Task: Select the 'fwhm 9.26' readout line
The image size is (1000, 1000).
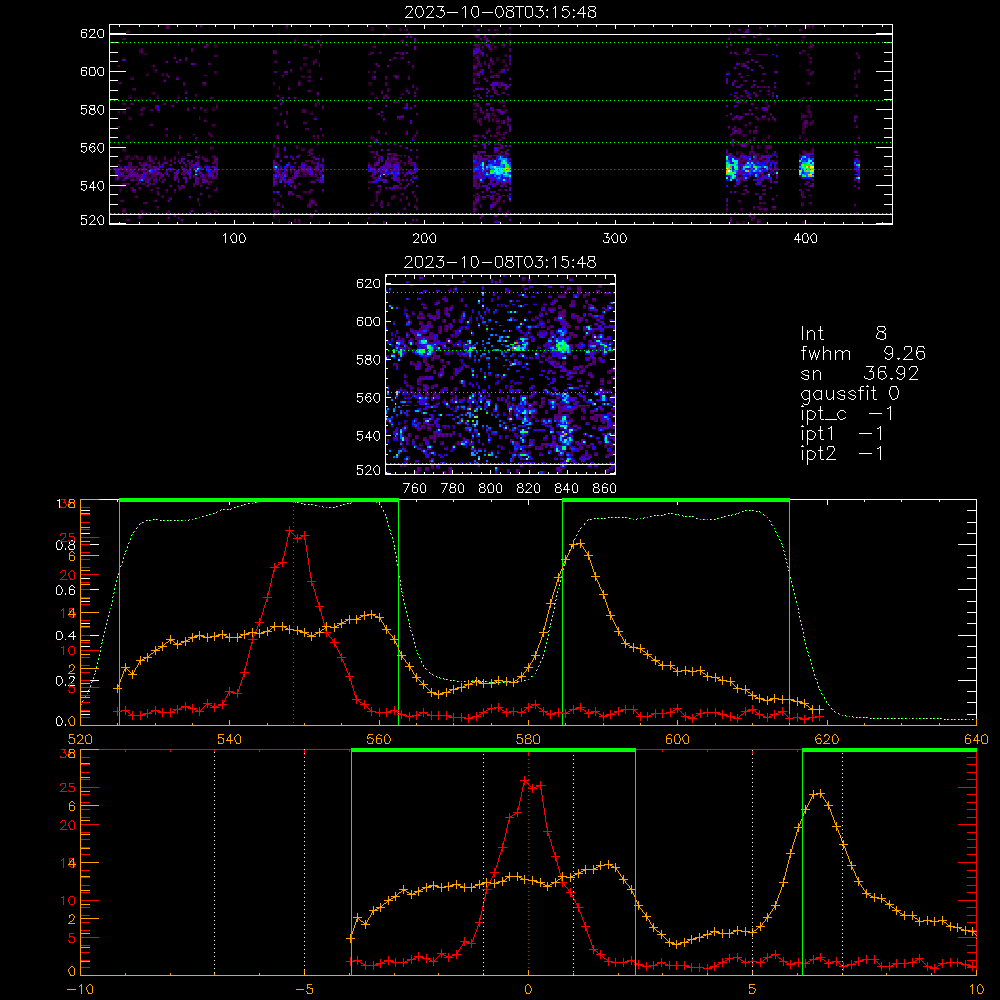Action: point(863,353)
